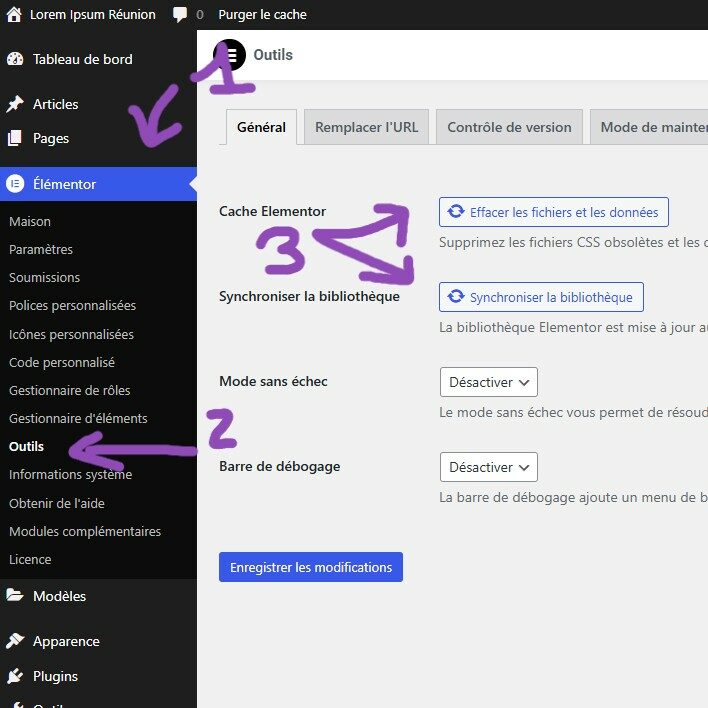Go to Maison submenu item
Viewport: 708px width, 708px height.
pos(30,222)
